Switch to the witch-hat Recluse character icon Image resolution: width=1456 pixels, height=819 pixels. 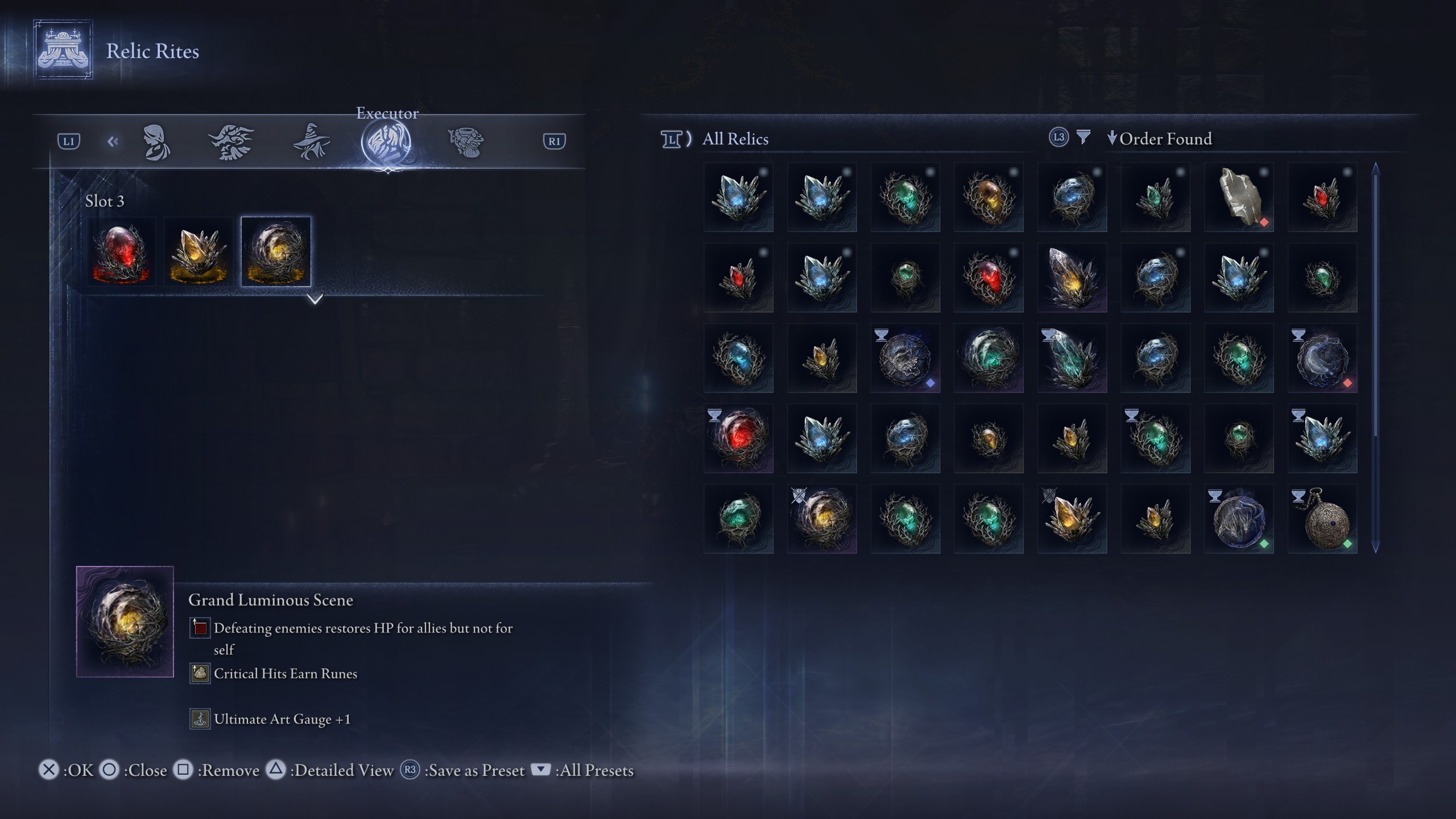(x=311, y=141)
